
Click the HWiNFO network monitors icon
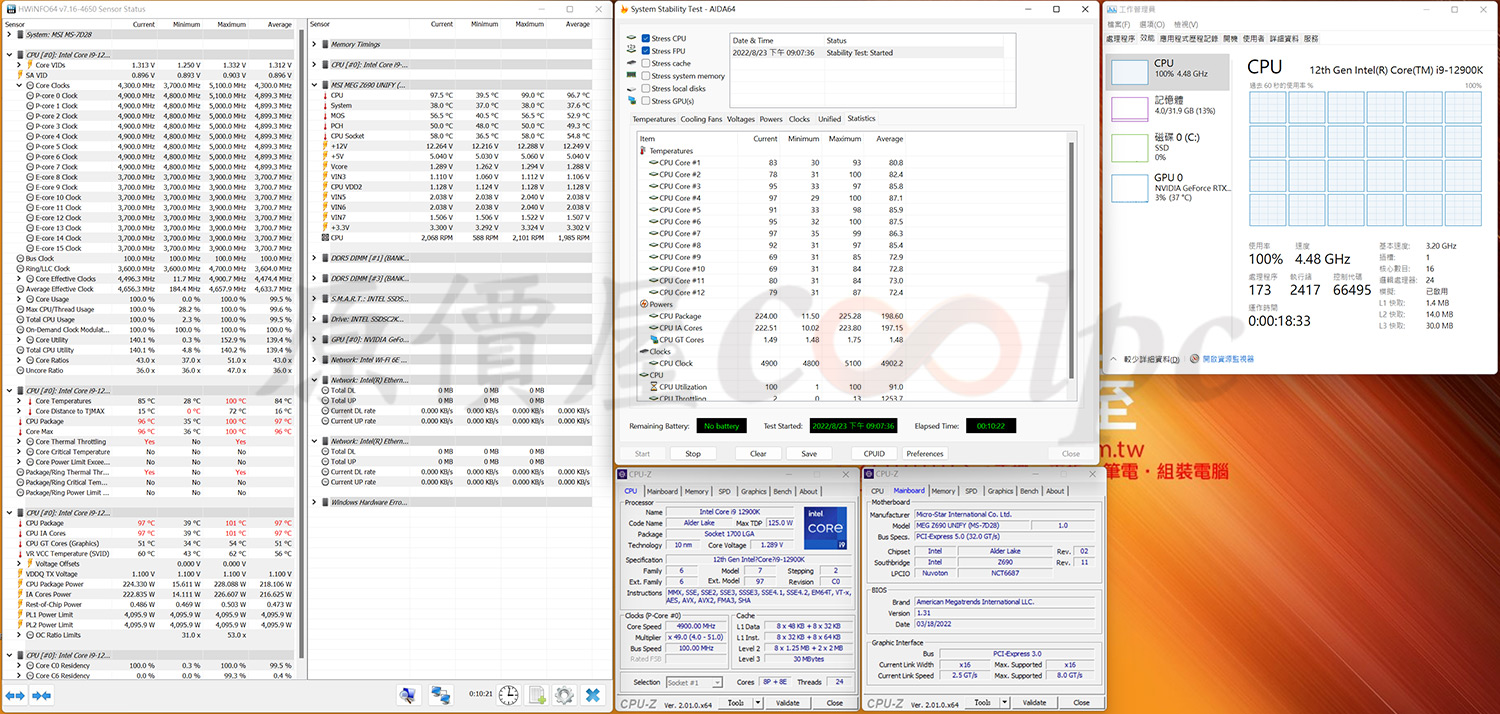tap(440, 695)
